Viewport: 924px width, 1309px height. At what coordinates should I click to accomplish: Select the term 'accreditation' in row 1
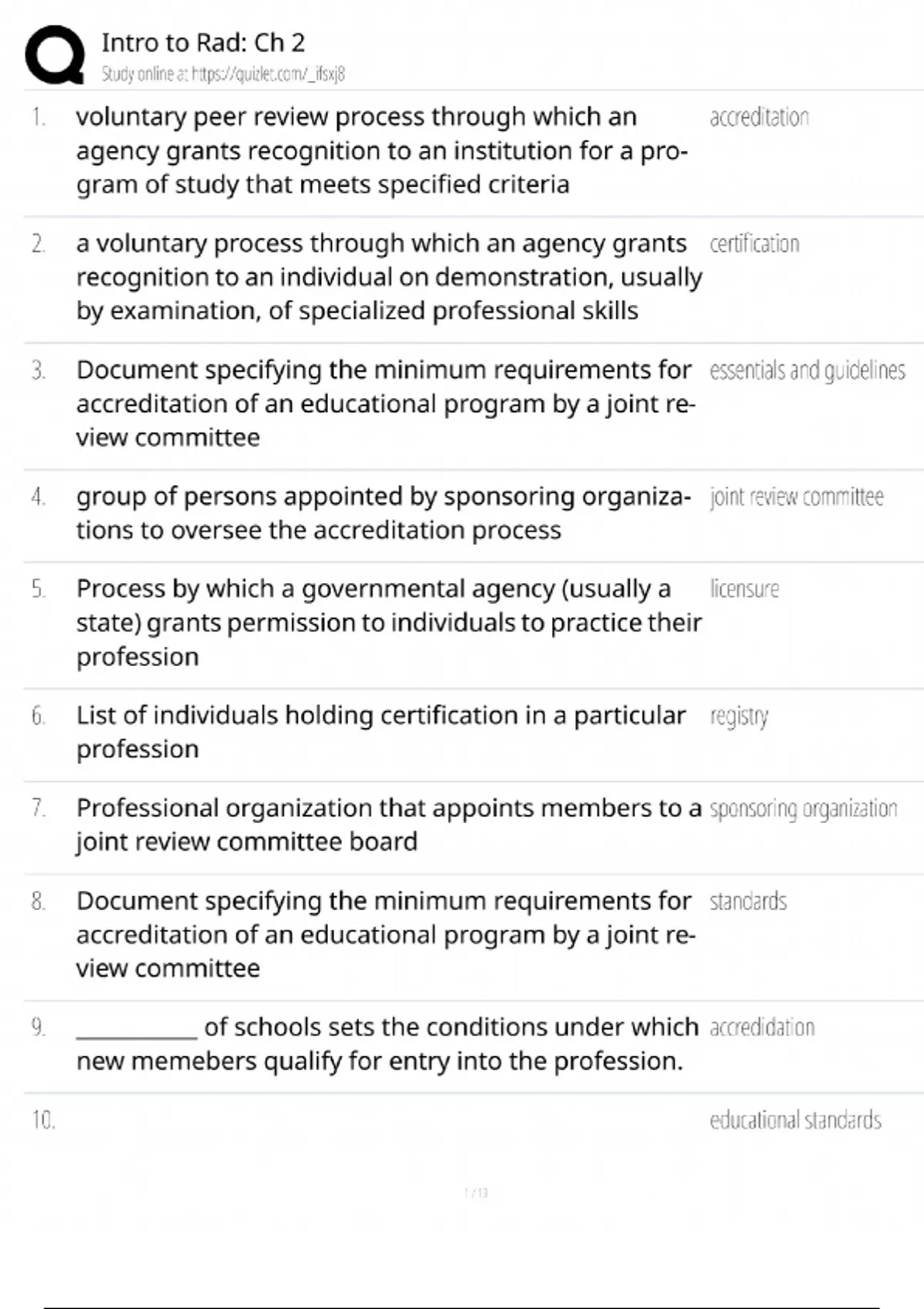(x=758, y=118)
